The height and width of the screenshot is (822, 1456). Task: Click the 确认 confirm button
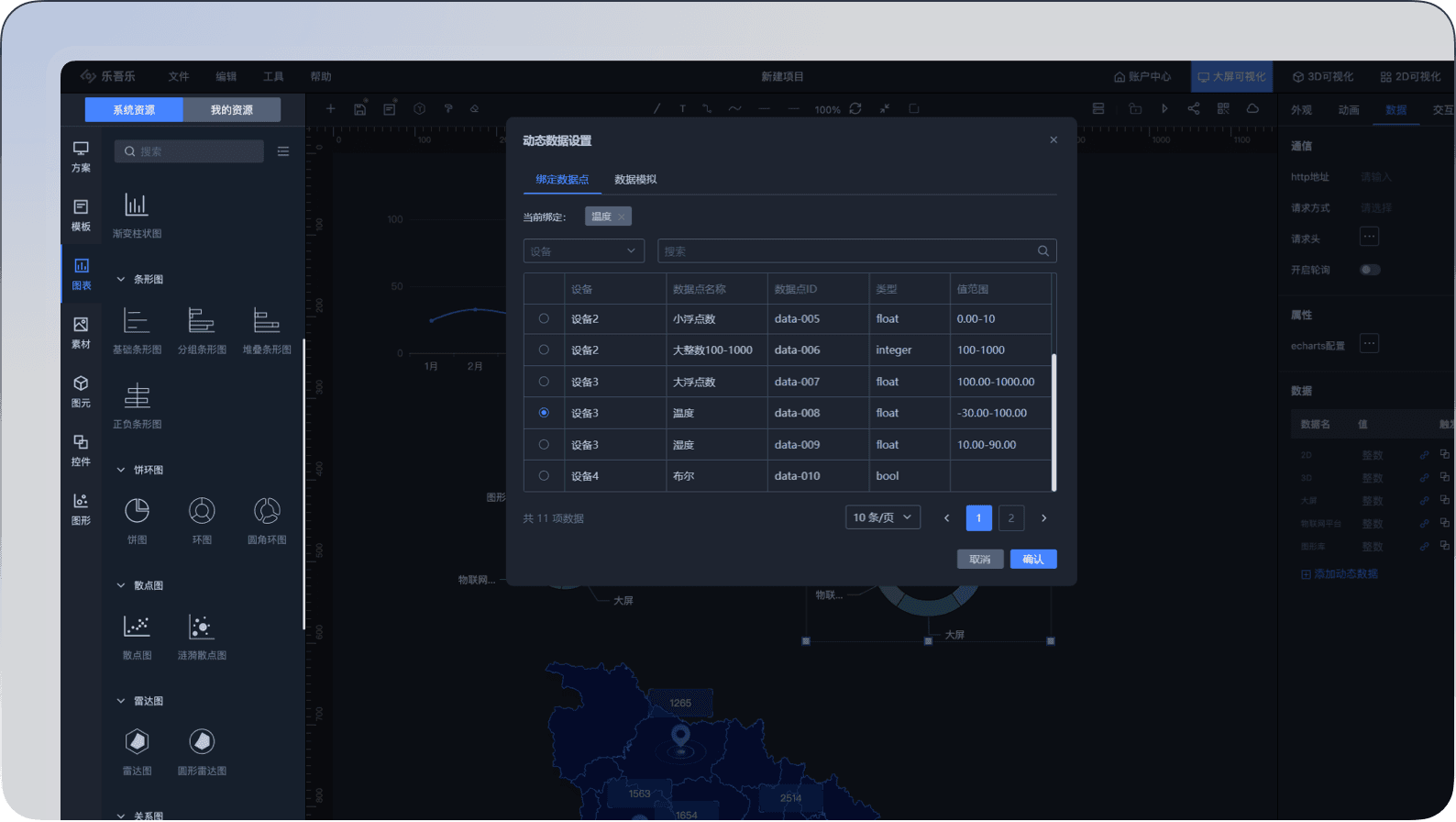1032,560
